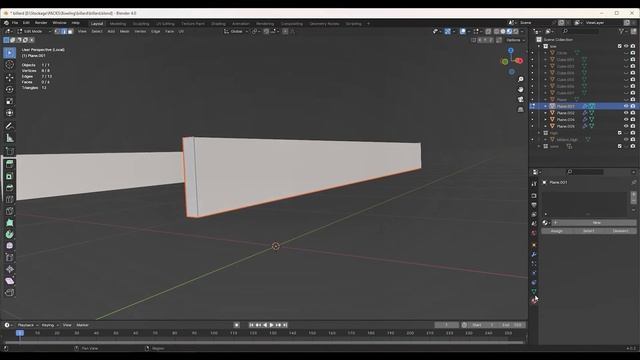The height and width of the screenshot is (360, 640).
Task: Open the viewport Options dropdown
Action: [516, 40]
